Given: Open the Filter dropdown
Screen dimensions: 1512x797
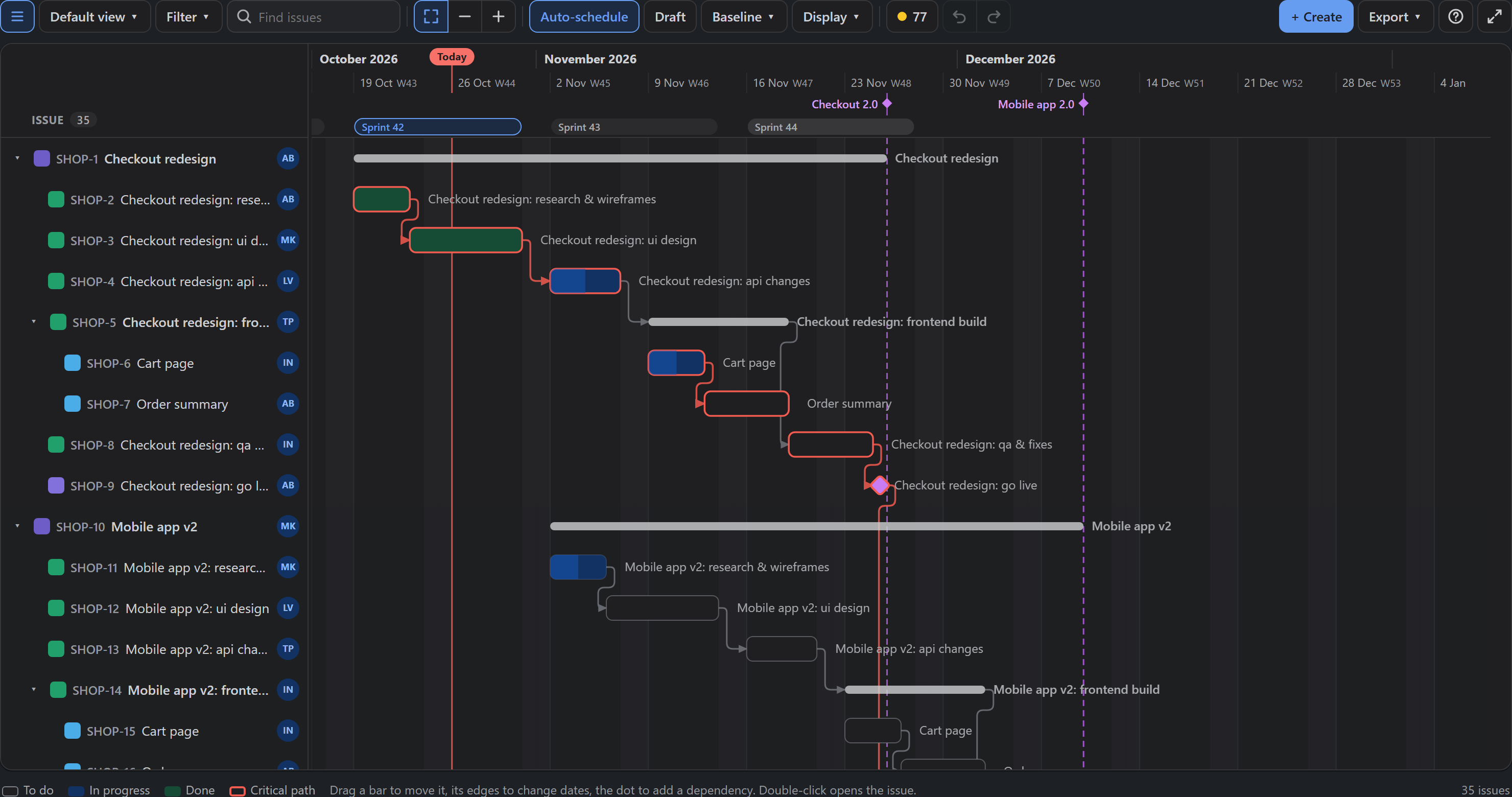Looking at the screenshot, I should click(x=188, y=16).
